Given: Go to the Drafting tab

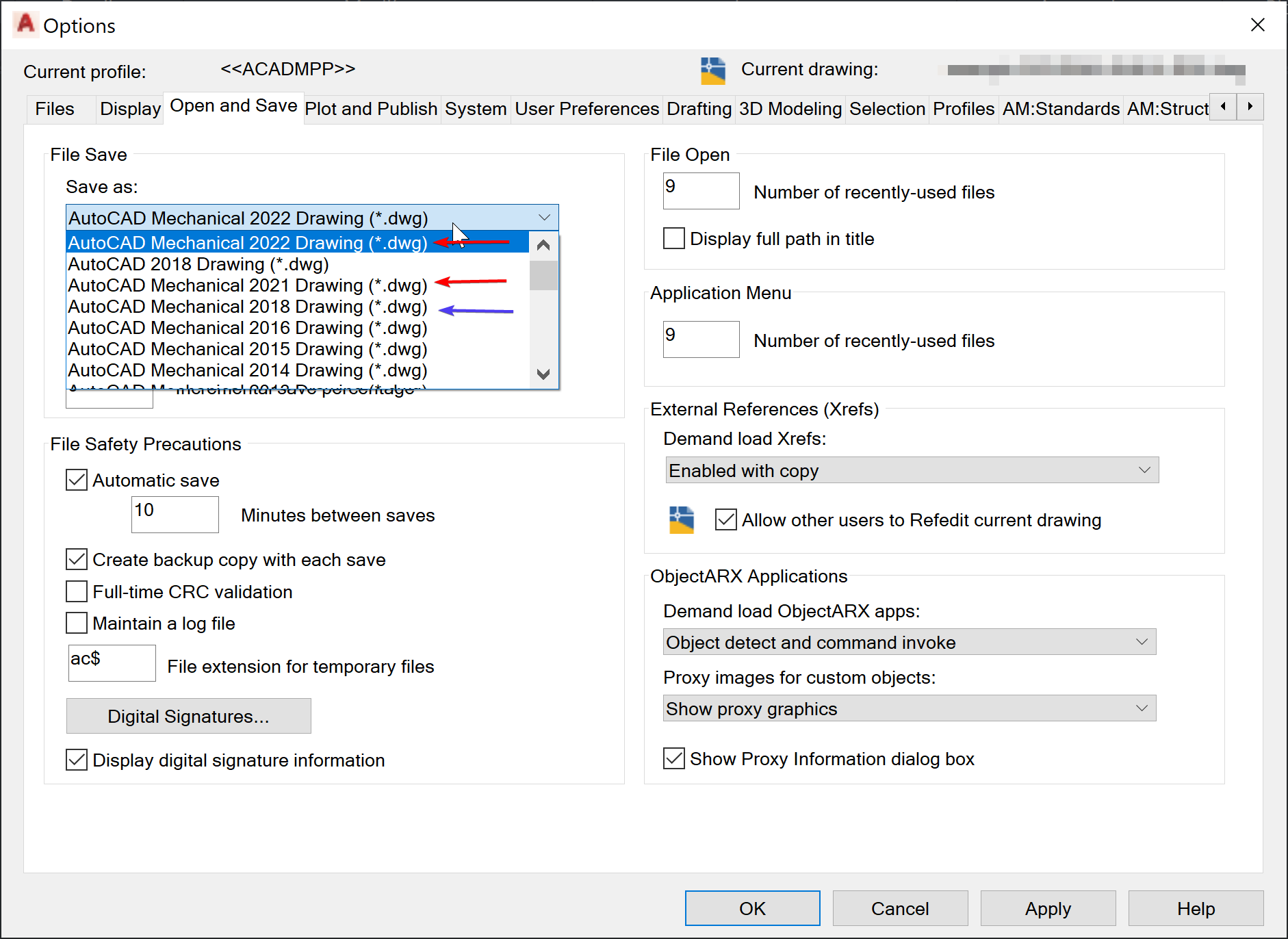Looking at the screenshot, I should click(699, 109).
